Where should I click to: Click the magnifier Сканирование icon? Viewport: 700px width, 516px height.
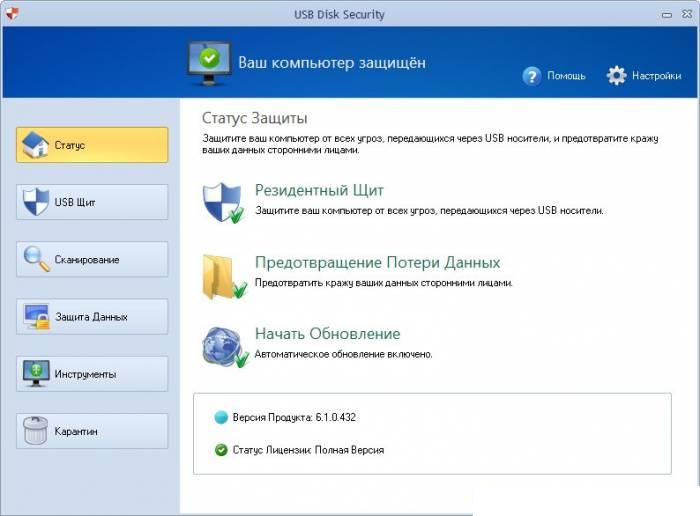(x=35, y=259)
